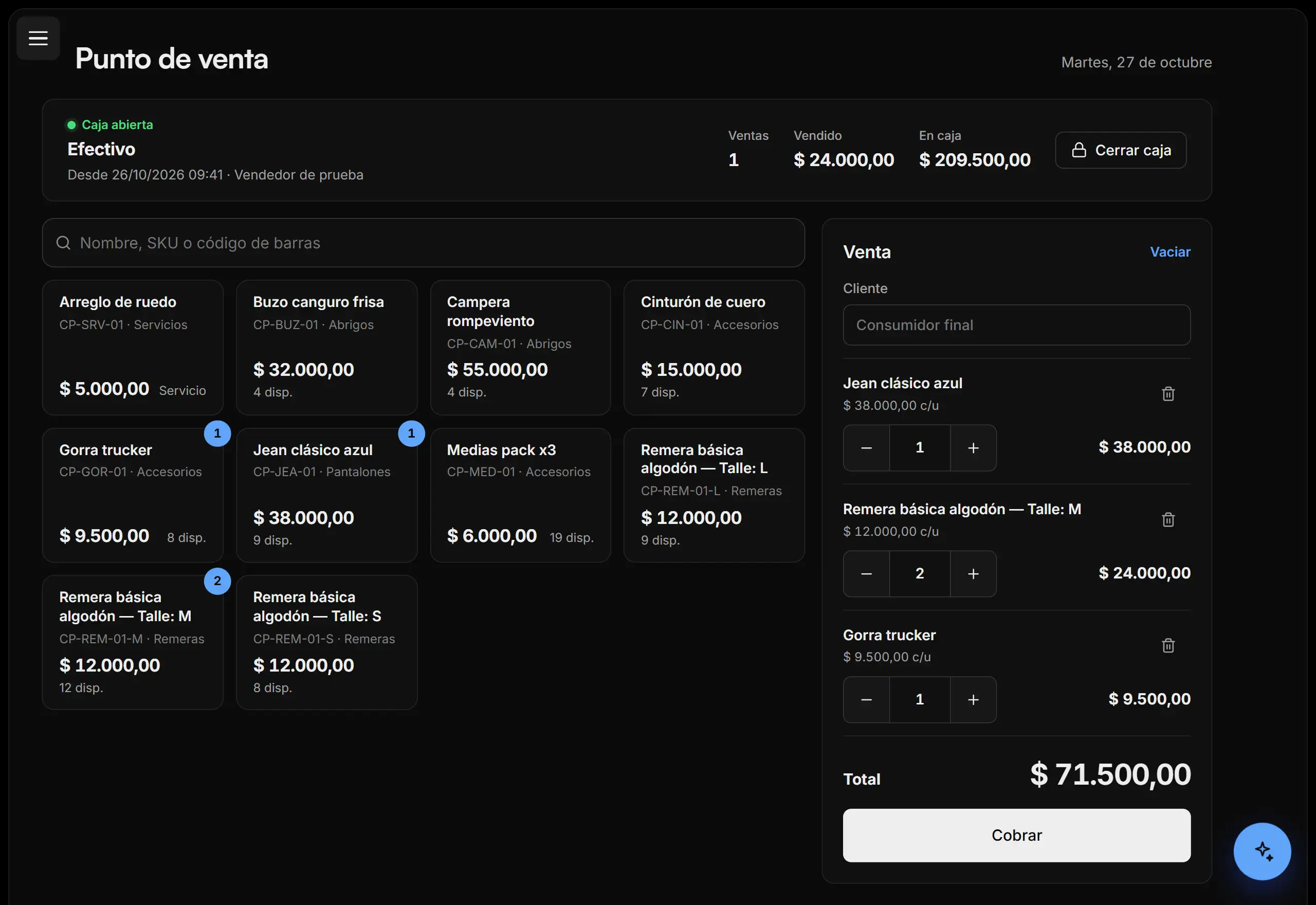
Task: Decrease Jean clásico azul quantity
Action: coord(866,448)
